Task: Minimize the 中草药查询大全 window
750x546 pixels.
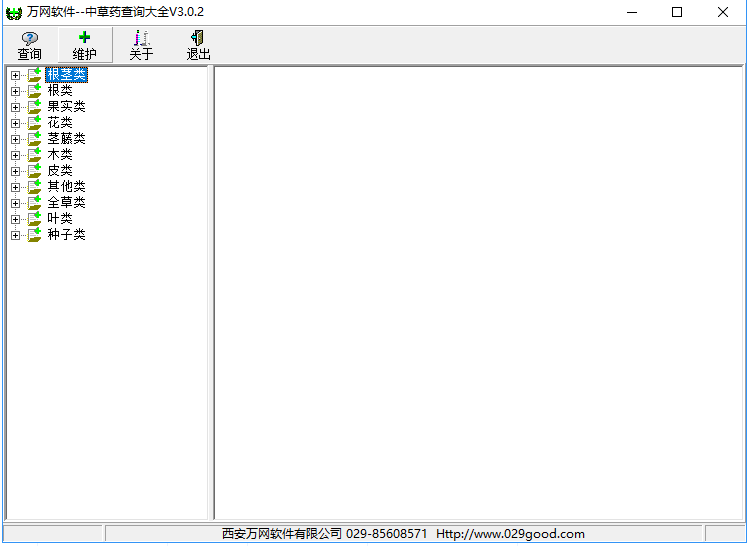Action: pyautogui.click(x=632, y=12)
